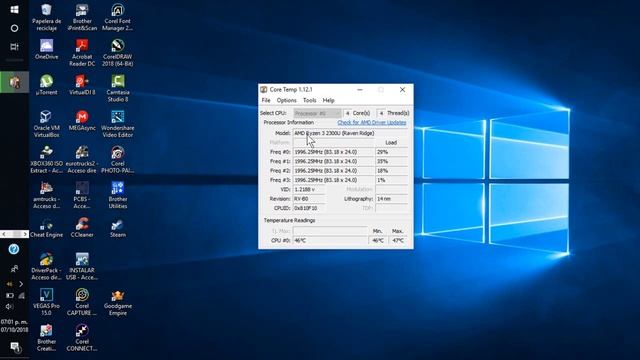Screen dimensions: 640x360
Task: Open VirtualDJ 8 desktop icon
Action: (82, 85)
